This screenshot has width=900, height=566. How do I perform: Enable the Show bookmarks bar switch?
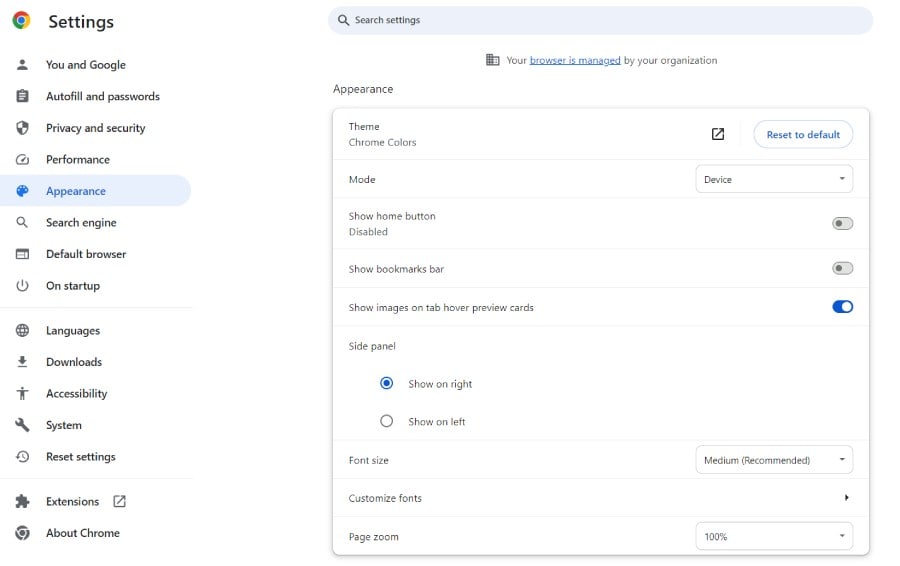[x=842, y=268]
